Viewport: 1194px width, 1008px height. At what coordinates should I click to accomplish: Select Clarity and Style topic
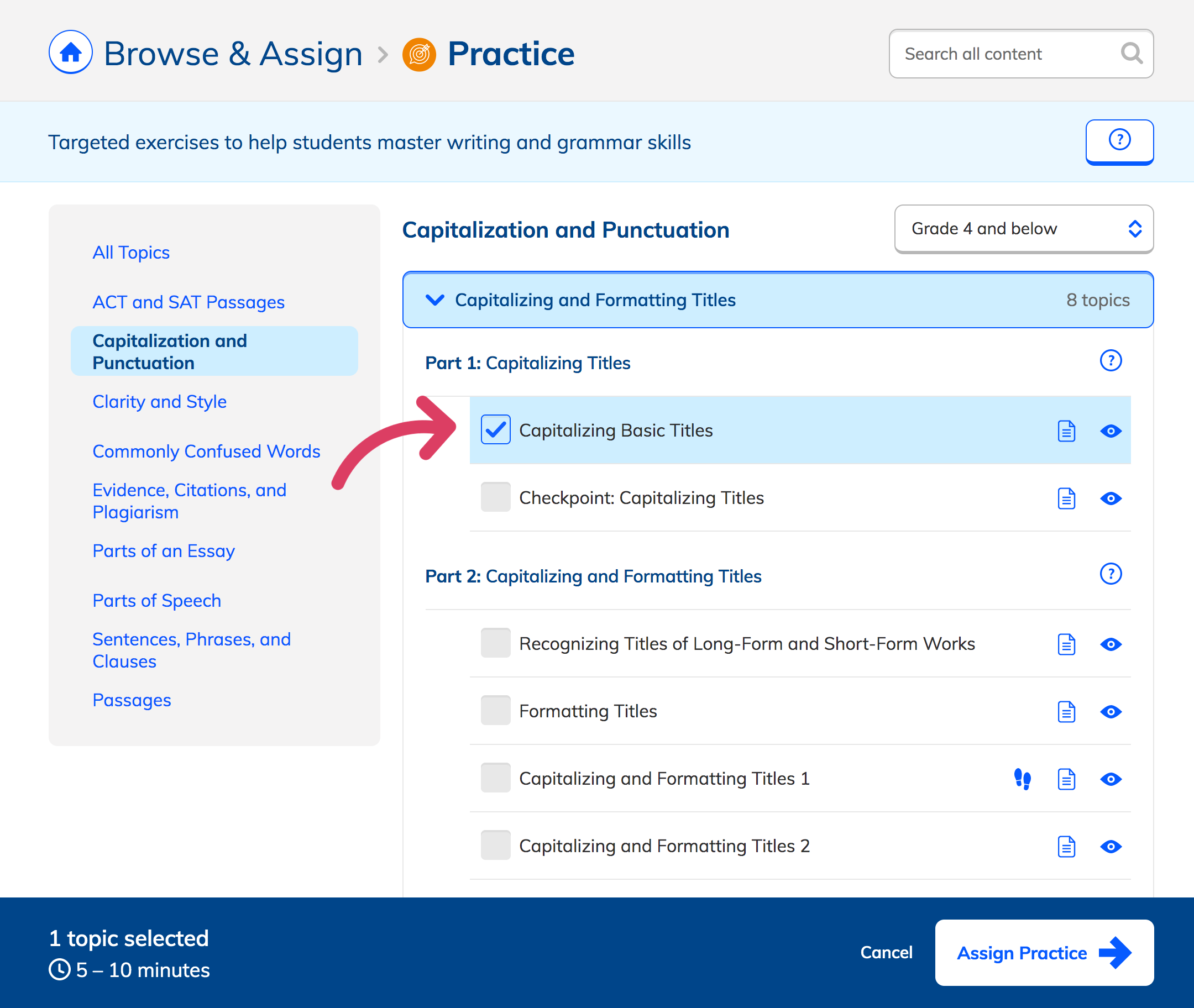[x=159, y=401]
